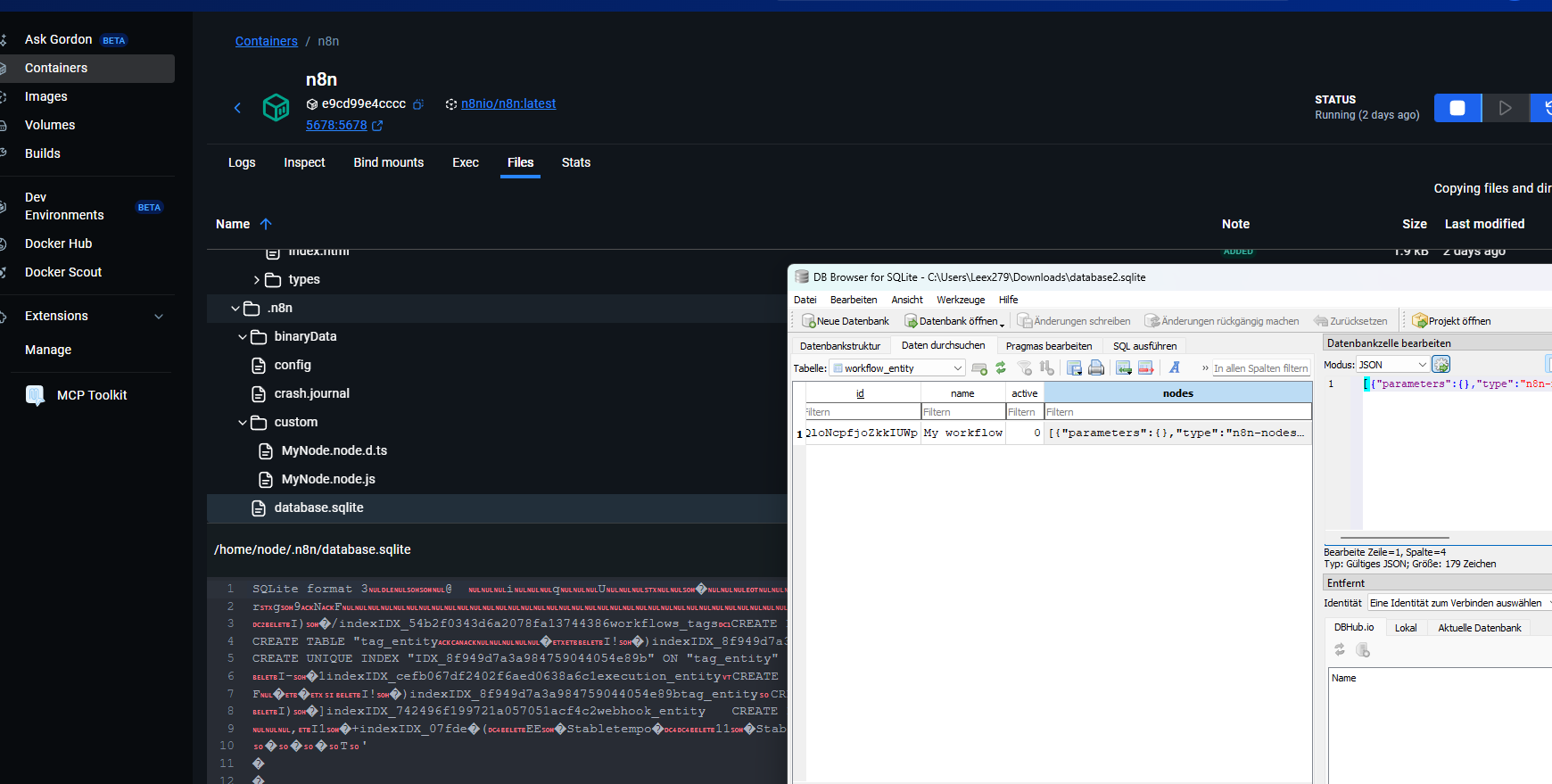Click the red delete record icon

(1146, 368)
